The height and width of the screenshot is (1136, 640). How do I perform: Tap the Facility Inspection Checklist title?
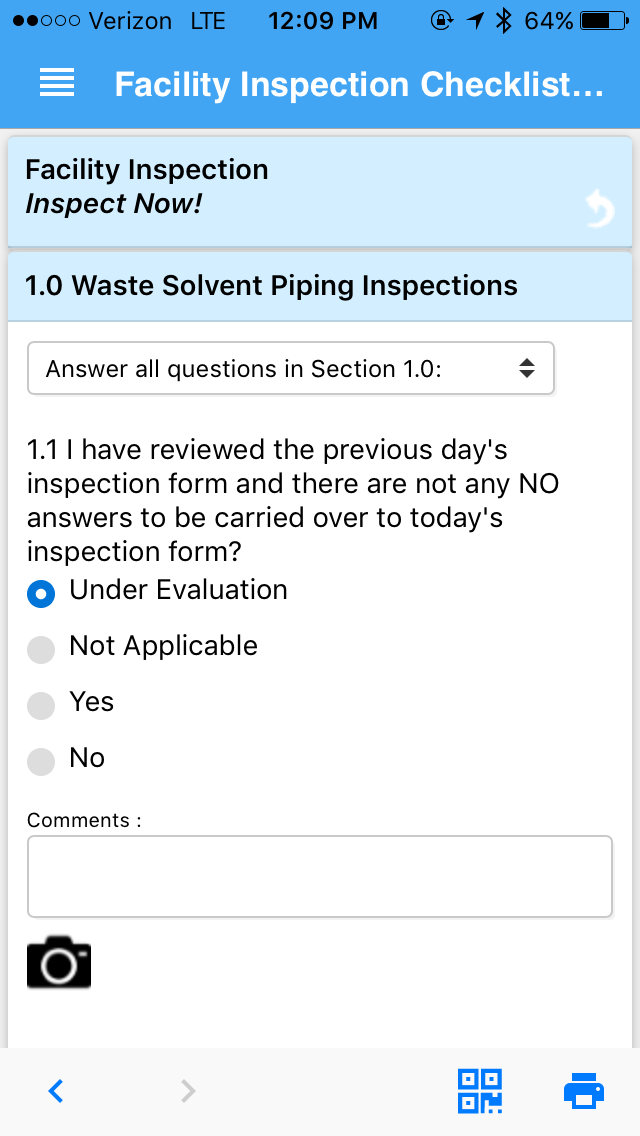click(x=359, y=85)
